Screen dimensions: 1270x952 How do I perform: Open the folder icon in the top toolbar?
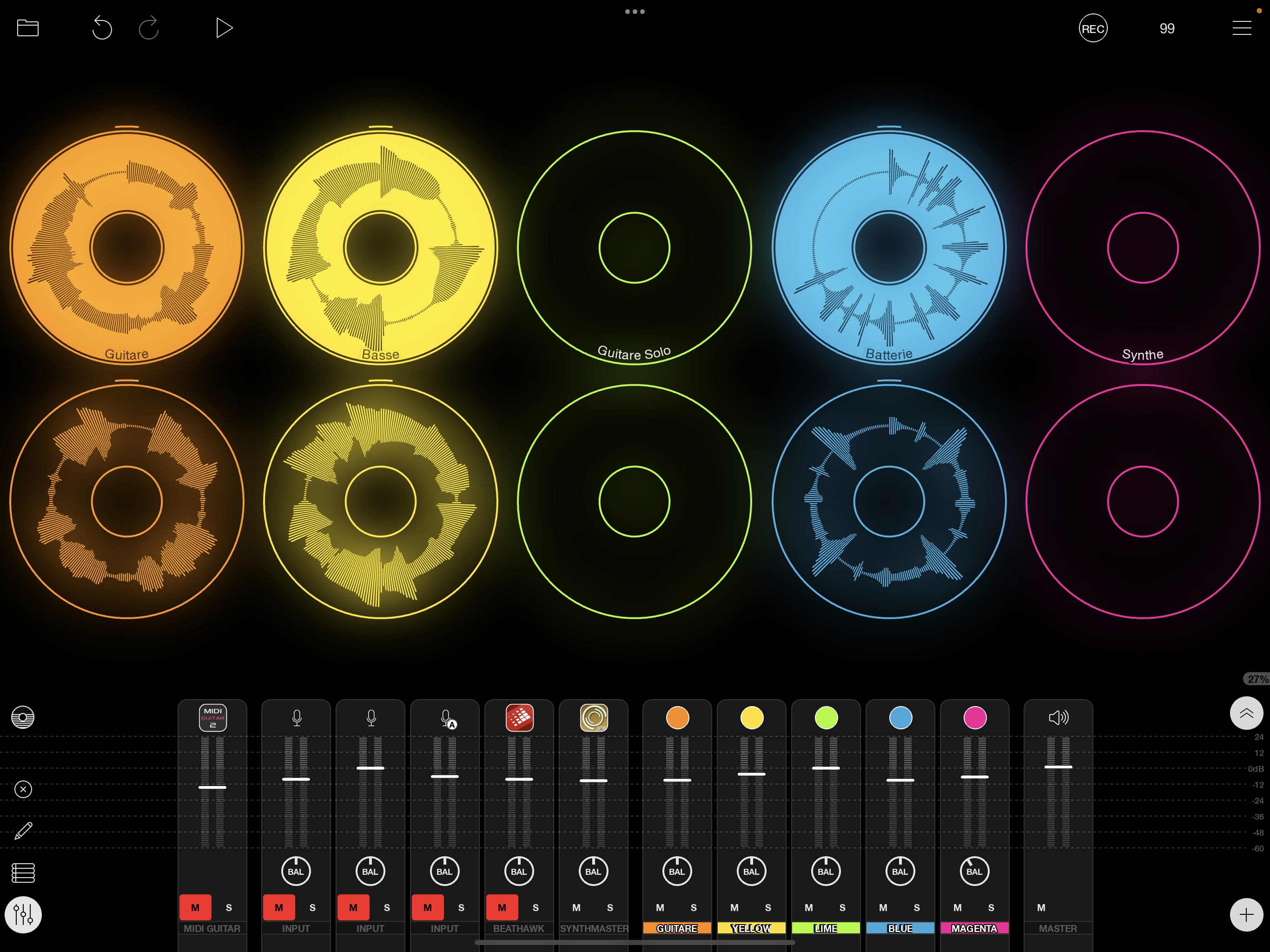pyautogui.click(x=28, y=27)
